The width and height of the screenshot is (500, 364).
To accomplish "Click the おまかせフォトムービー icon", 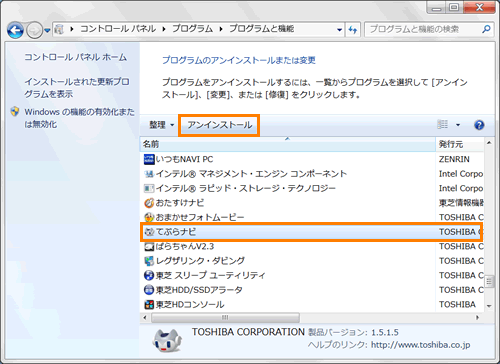I will click(149, 217).
